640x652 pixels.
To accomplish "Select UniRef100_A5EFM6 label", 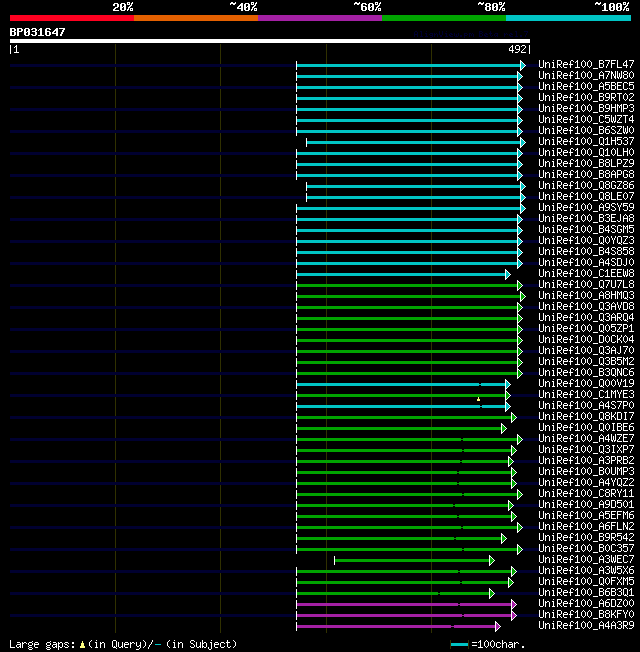I will pyautogui.click(x=586, y=516).
